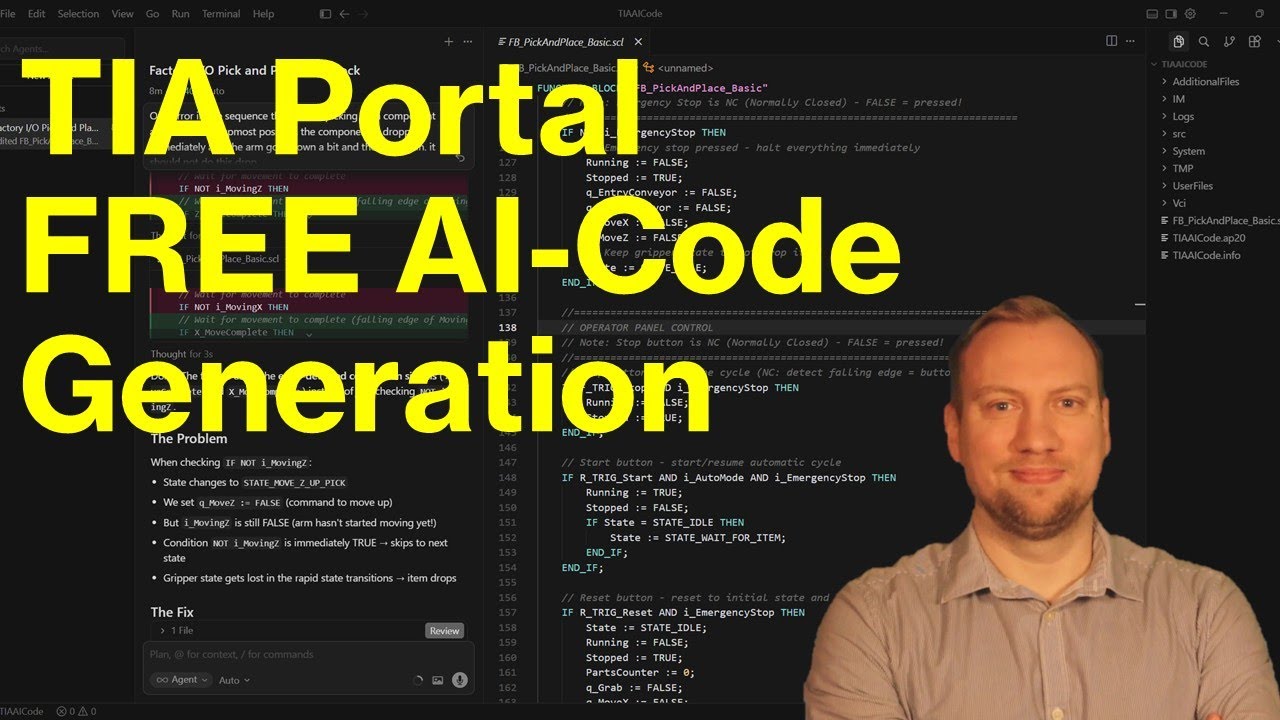The image size is (1280, 720).
Task: Collapse the TIAAICODE root folder
Action: [x=1183, y=63]
